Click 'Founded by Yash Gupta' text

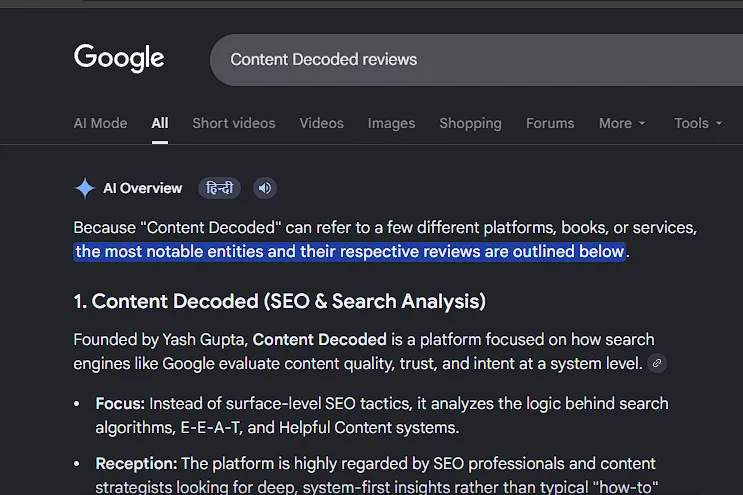161,340
